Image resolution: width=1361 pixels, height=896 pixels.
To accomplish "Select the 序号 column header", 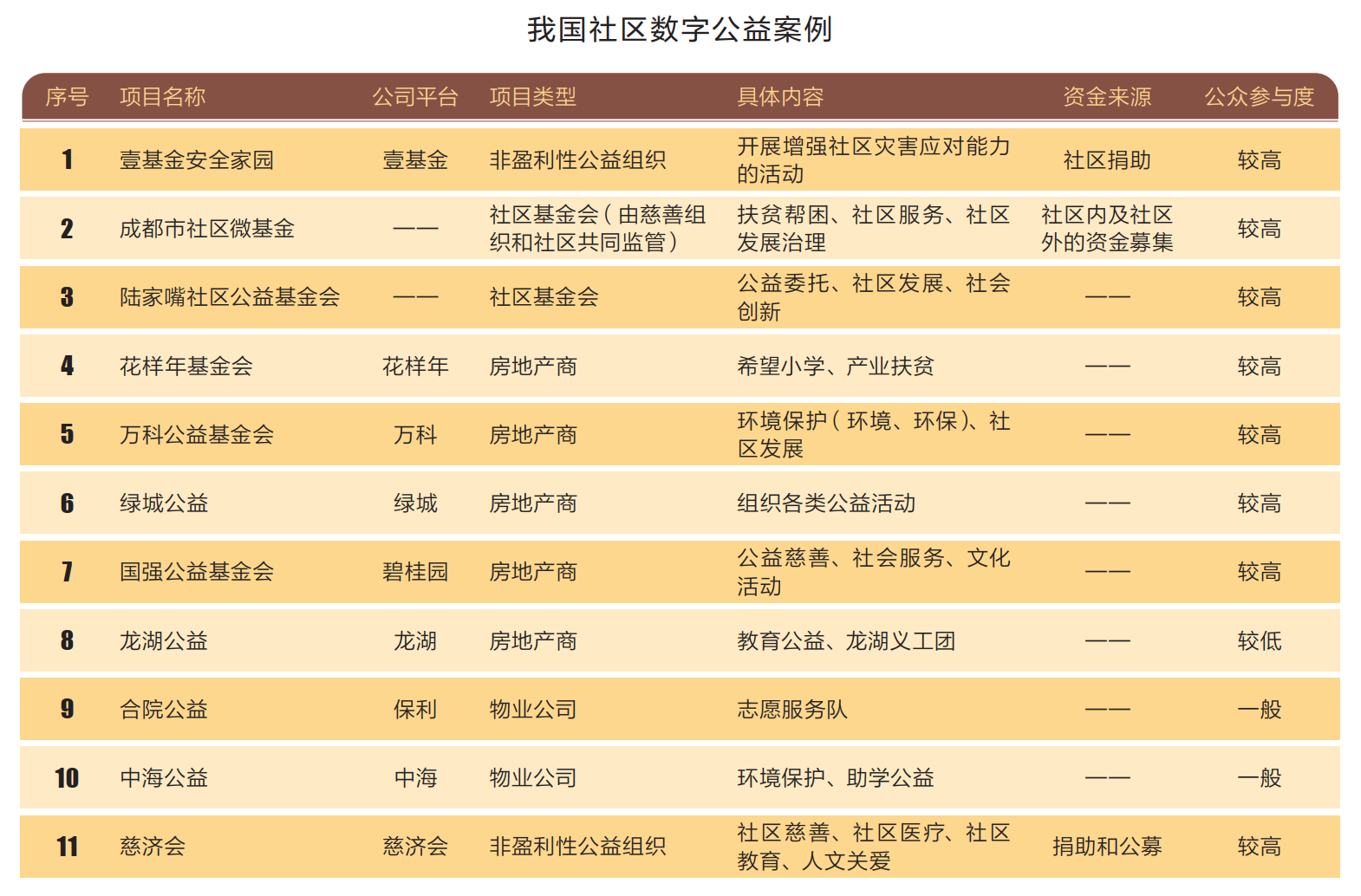I will click(67, 97).
